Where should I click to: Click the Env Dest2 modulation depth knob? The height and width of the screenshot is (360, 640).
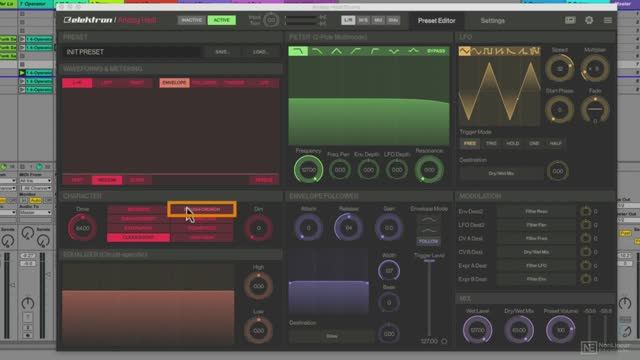pyautogui.click(x=586, y=211)
